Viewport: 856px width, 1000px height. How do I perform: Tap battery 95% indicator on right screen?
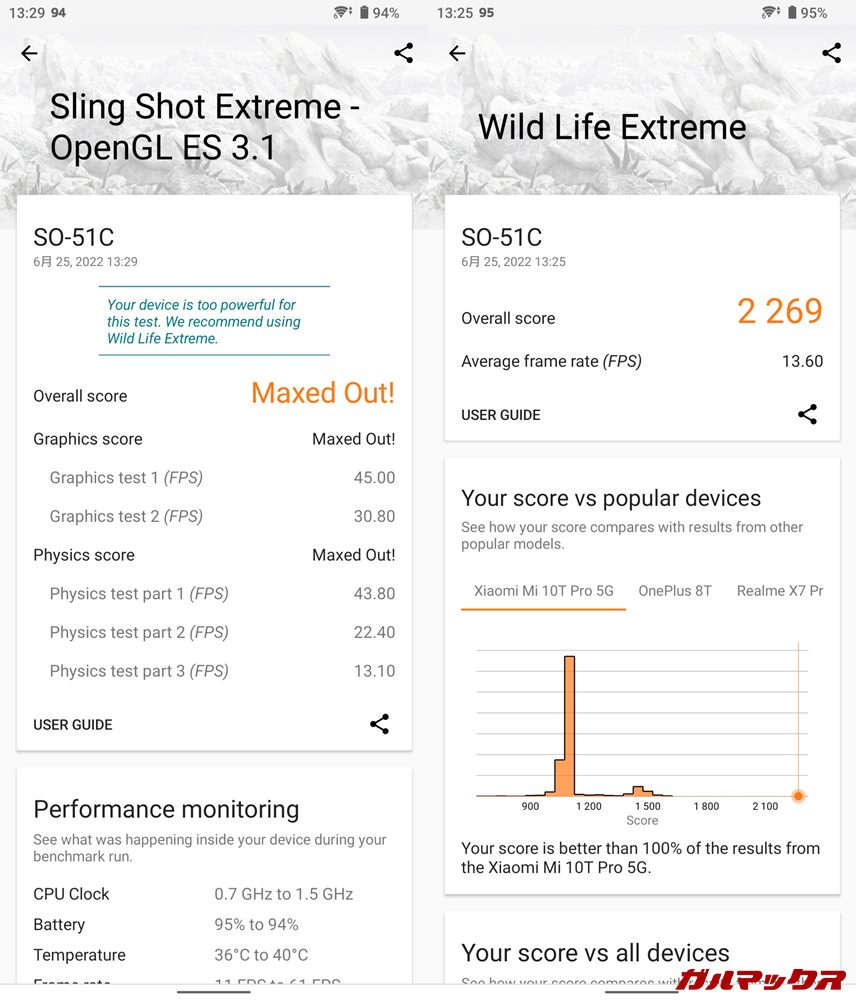(x=807, y=13)
